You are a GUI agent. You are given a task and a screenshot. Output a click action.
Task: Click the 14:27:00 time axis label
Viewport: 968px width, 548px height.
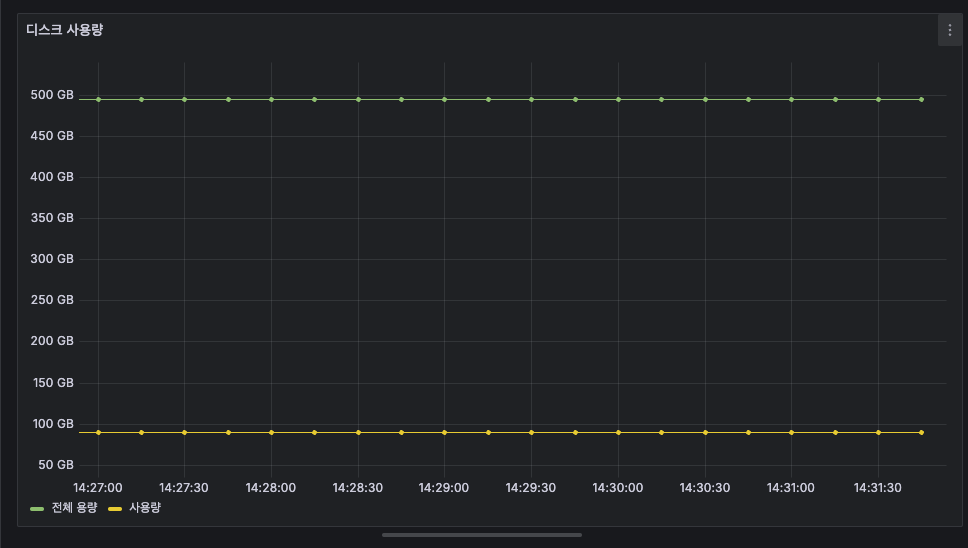[x=98, y=488]
